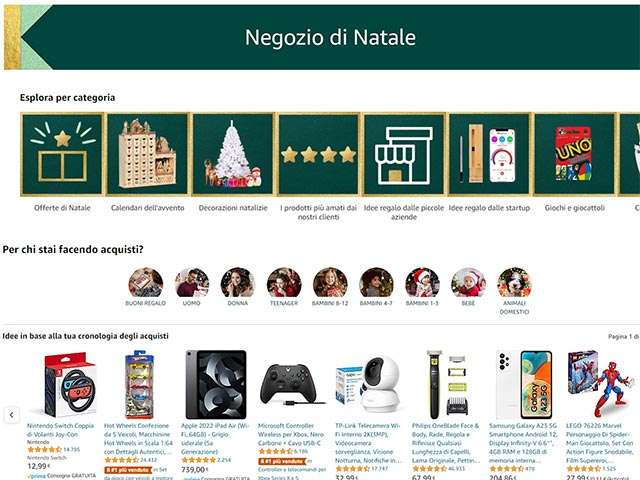Image resolution: width=640 pixels, height=480 pixels.
Task: Choose the Bebè recipient circle
Action: tap(469, 282)
